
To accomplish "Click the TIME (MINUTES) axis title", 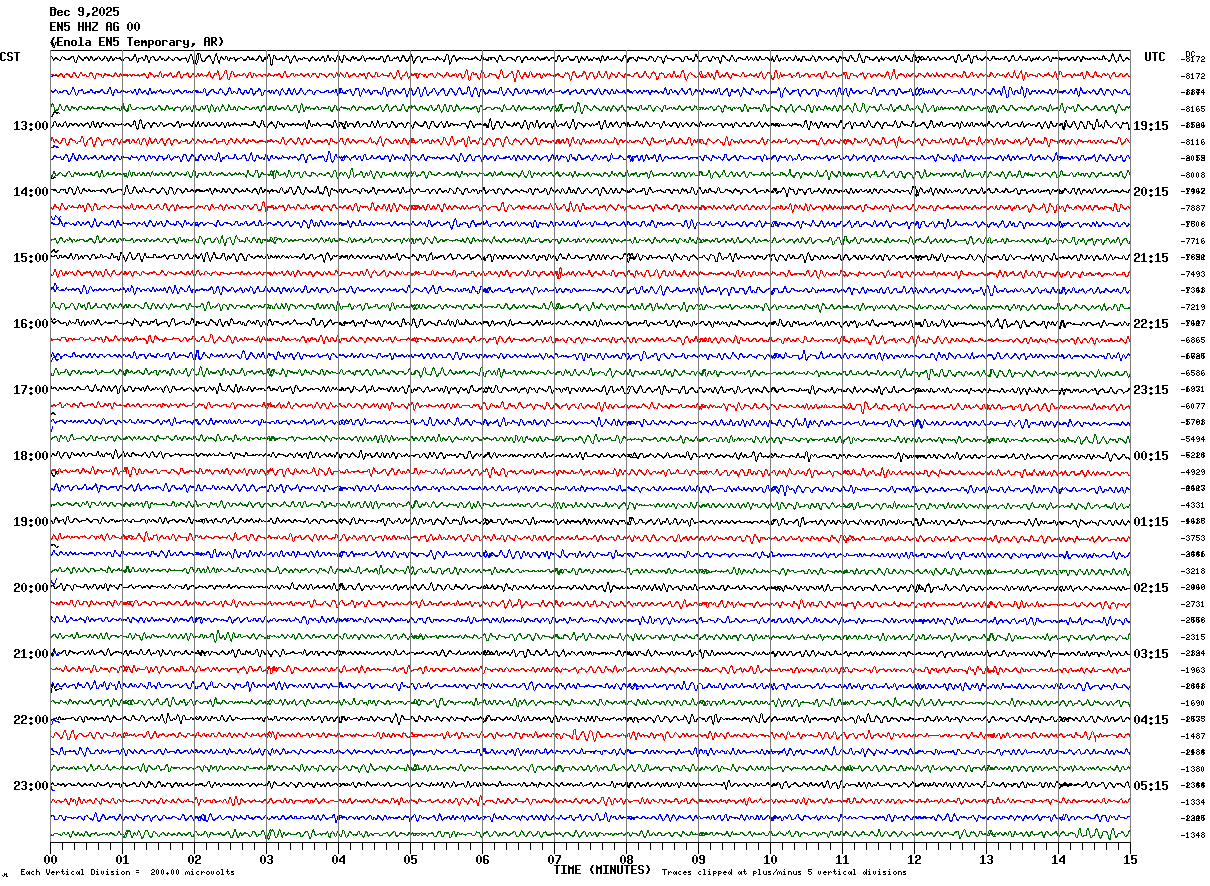I will point(602,870).
